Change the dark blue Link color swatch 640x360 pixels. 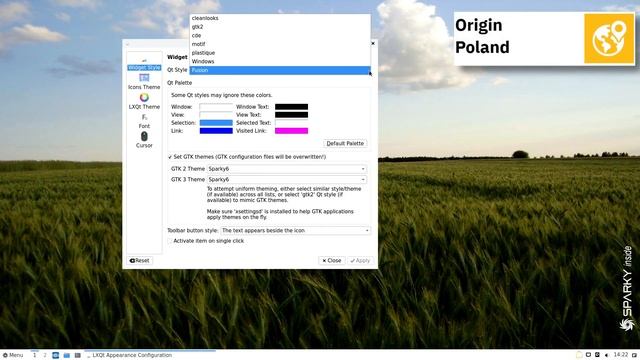tap(216, 131)
